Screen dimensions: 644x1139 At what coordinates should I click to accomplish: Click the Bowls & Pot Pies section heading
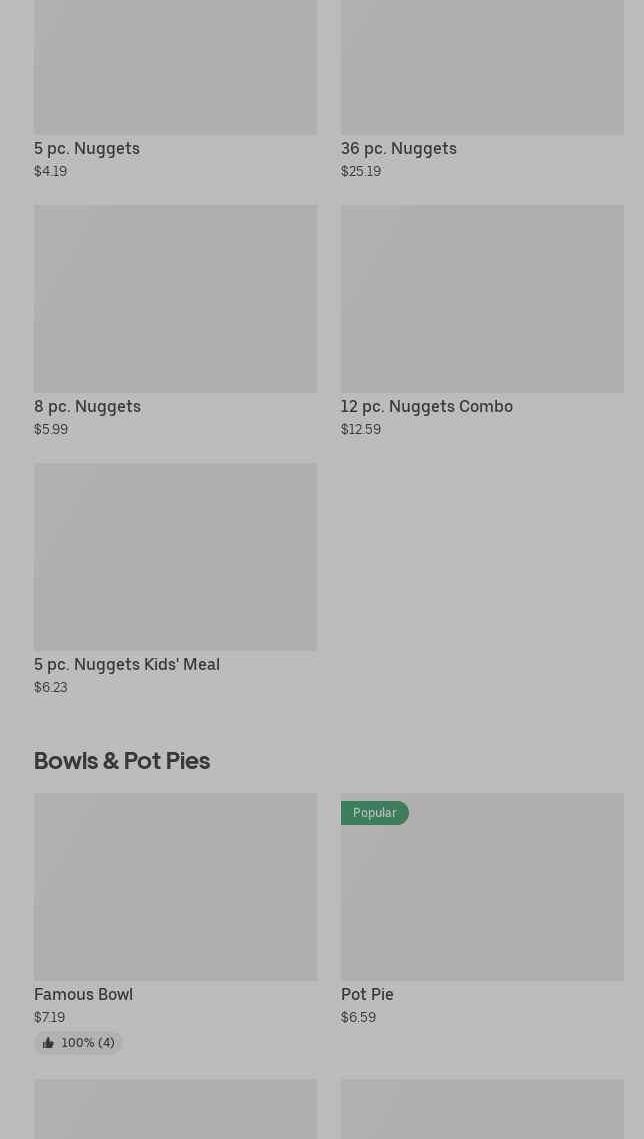click(122, 761)
